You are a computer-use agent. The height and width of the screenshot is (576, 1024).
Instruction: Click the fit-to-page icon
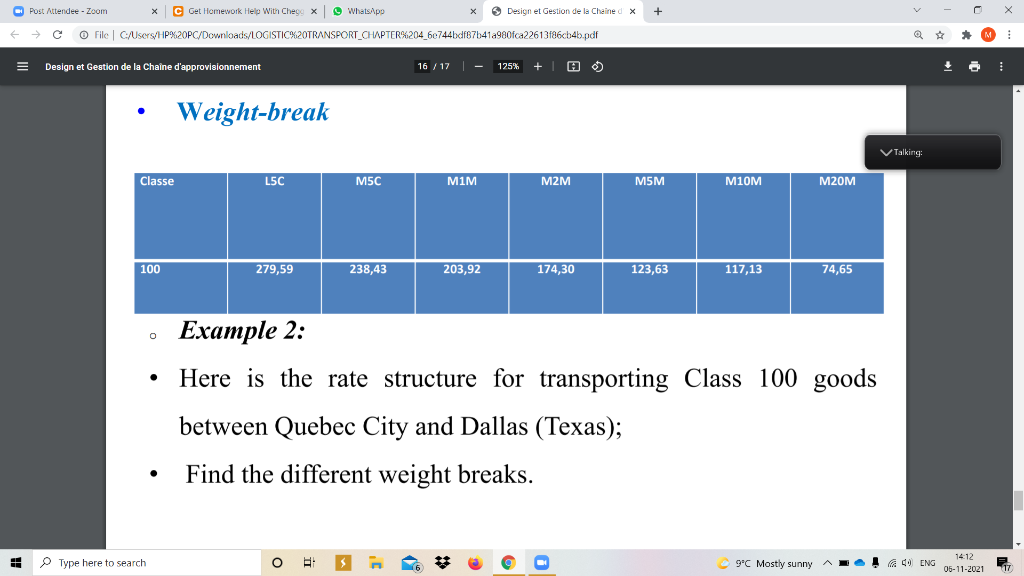point(571,67)
